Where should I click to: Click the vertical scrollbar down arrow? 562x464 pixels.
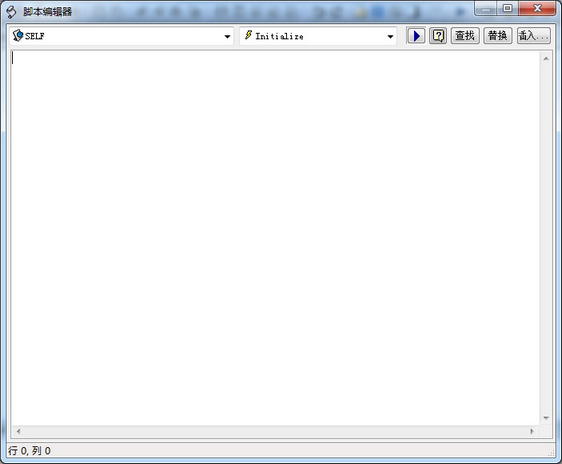coord(546,418)
